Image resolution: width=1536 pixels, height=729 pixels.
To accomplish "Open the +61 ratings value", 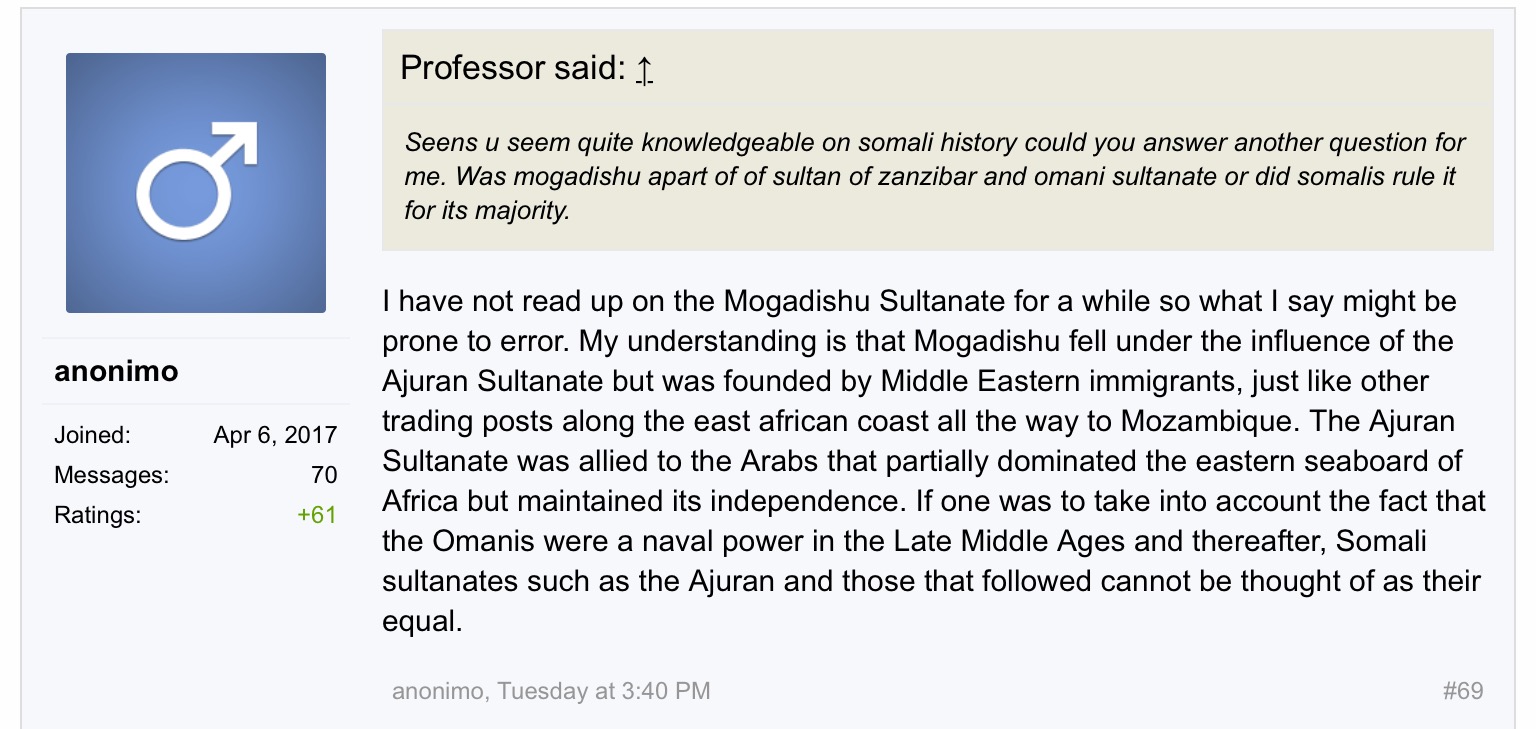I will pos(317,516).
